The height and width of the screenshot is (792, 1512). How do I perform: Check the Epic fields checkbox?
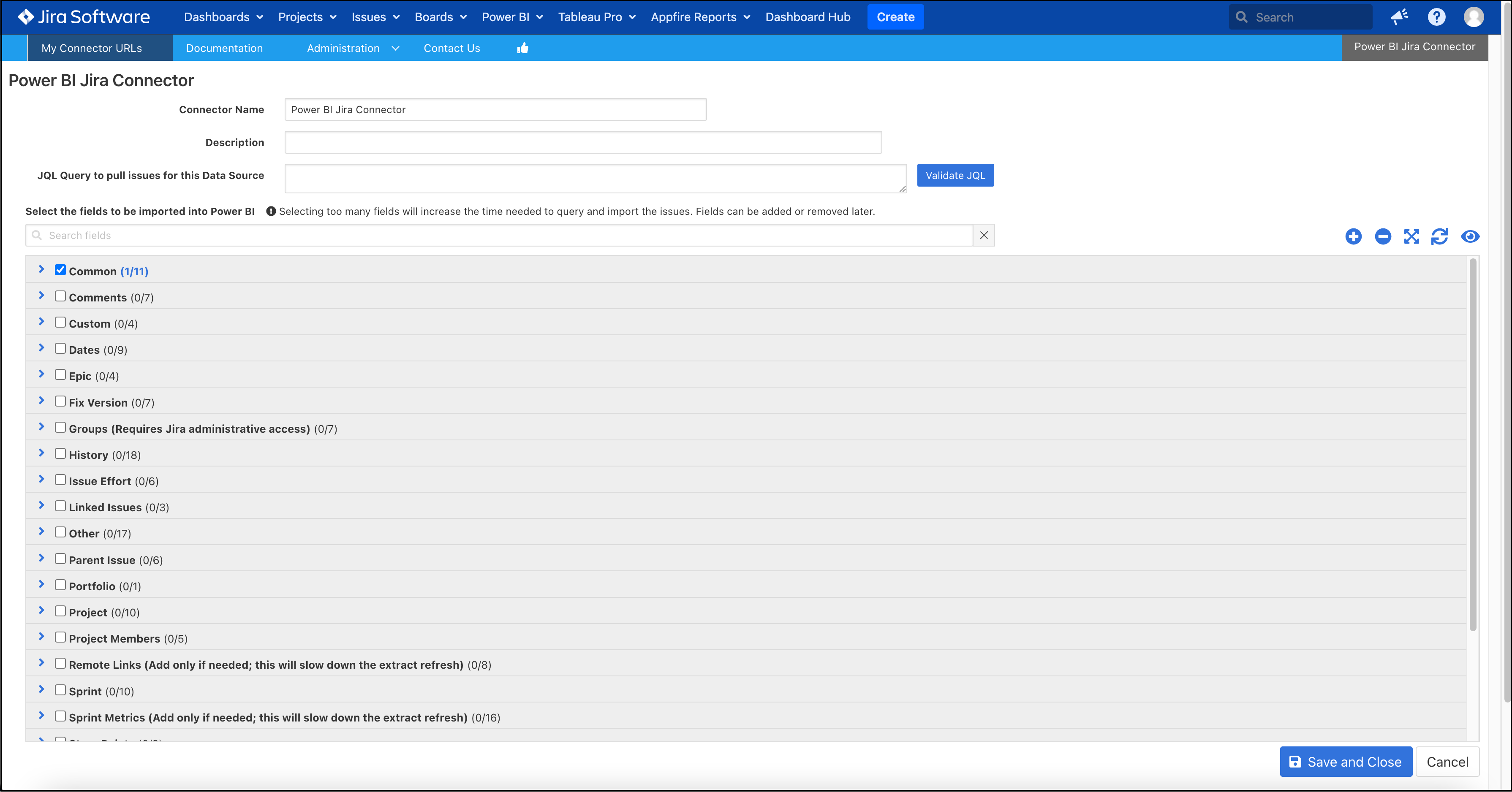click(60, 375)
